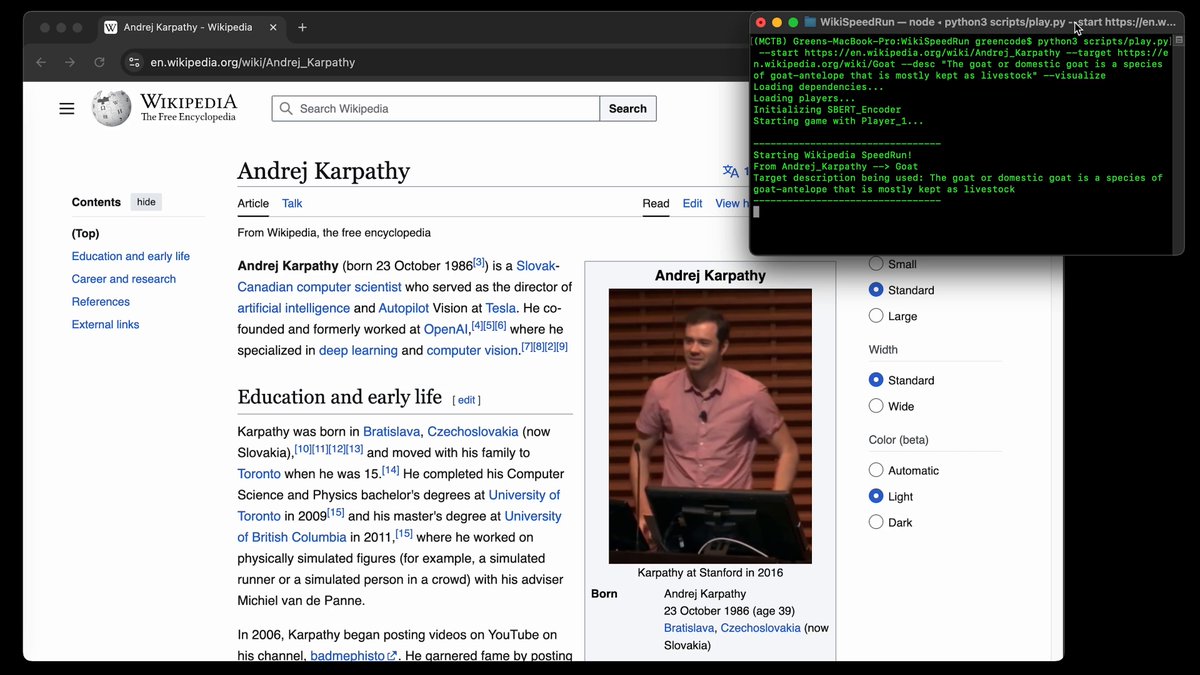The height and width of the screenshot is (675, 1200).
Task: Hide the Contents sidebar
Action: [146, 202]
